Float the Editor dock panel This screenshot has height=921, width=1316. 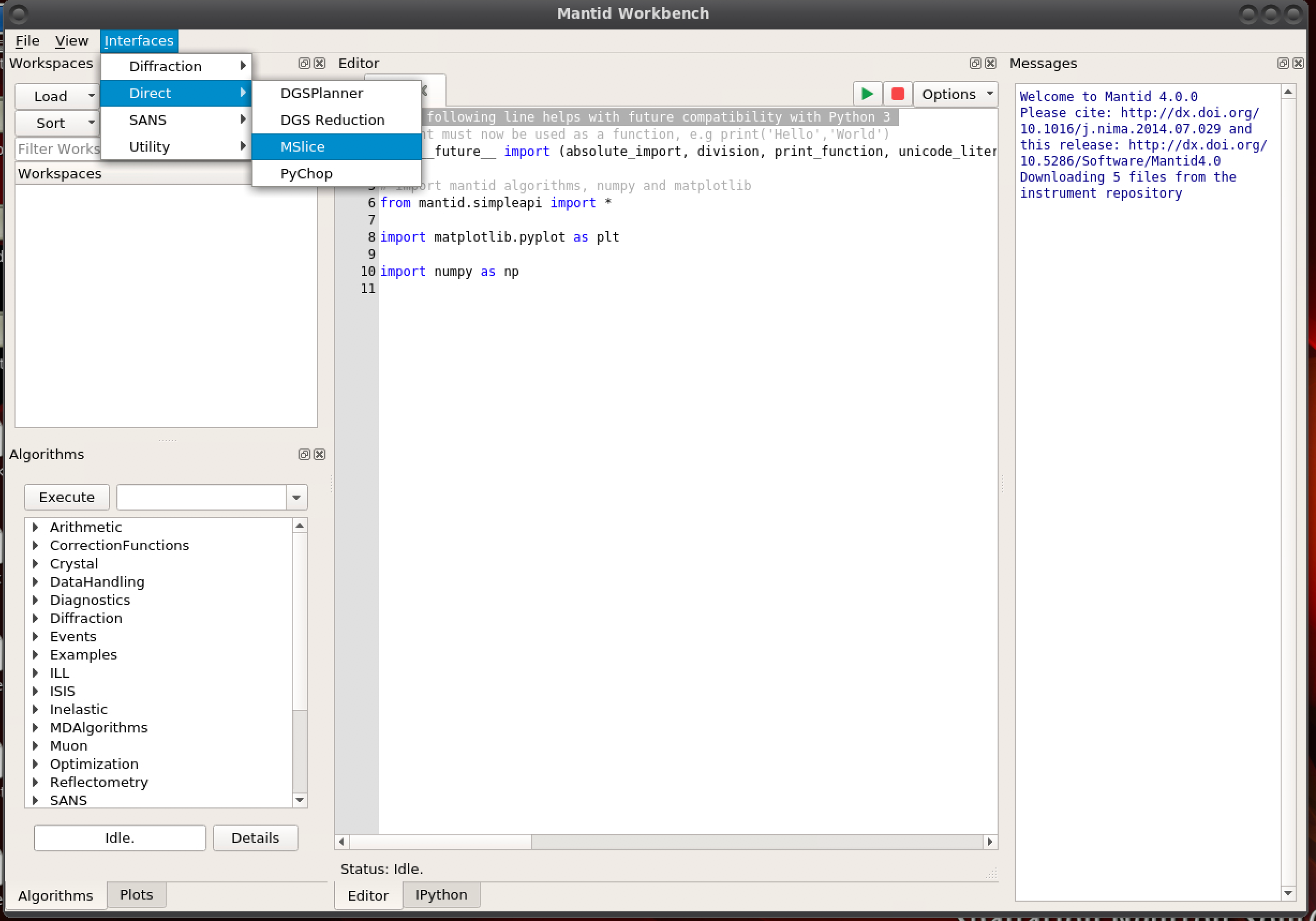pos(975,63)
